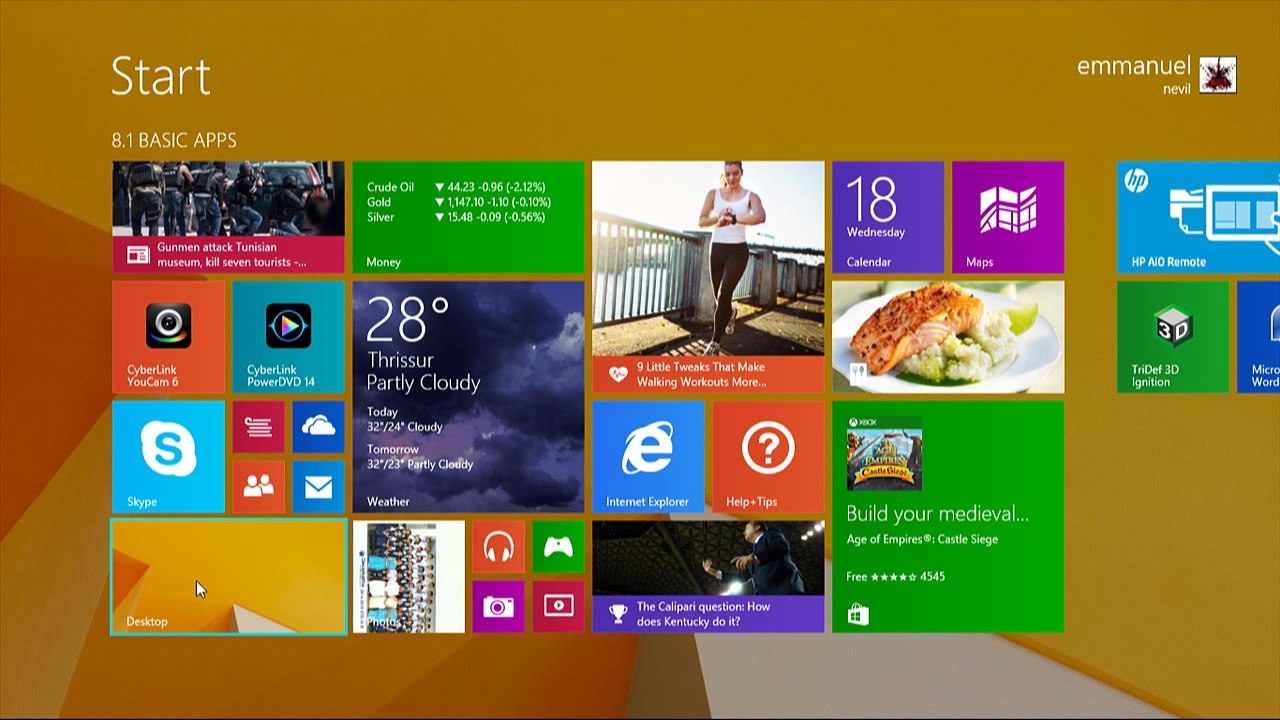This screenshot has width=1280, height=720.
Task: Open the Mail envelope tile
Action: pyautogui.click(x=318, y=487)
